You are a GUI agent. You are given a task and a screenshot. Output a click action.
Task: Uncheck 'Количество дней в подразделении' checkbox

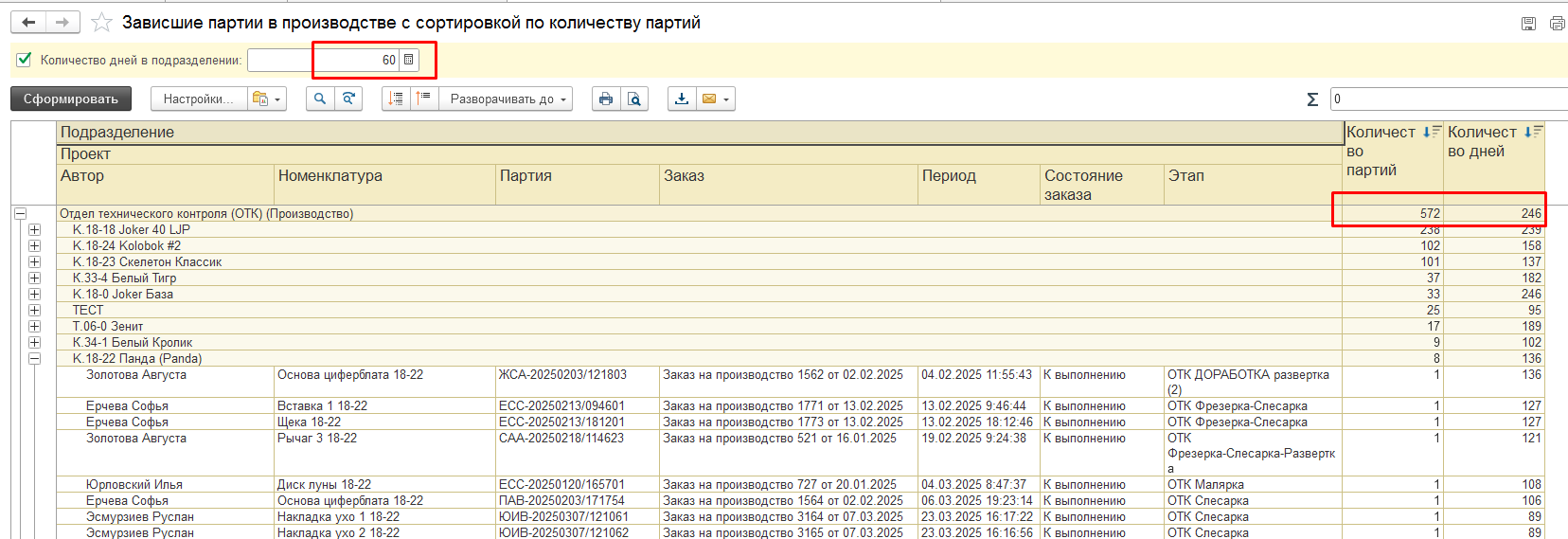coord(25,60)
